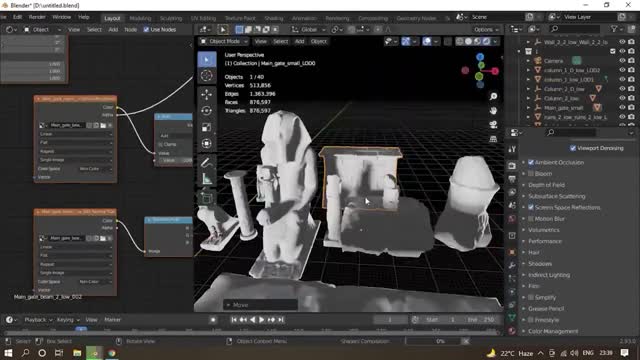The height and width of the screenshot is (360, 640).
Task: Select the Cursor tool in viewport toolbar
Action: (x=207, y=76)
